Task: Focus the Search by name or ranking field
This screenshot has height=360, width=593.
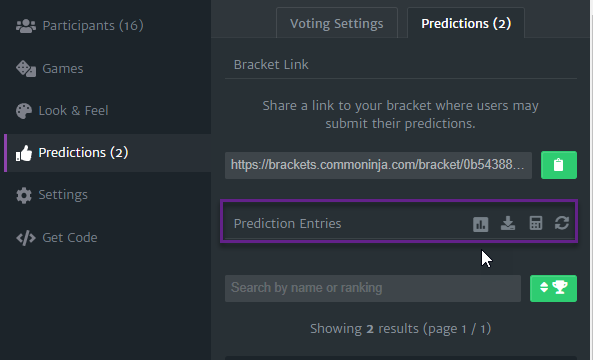Action: (373, 288)
